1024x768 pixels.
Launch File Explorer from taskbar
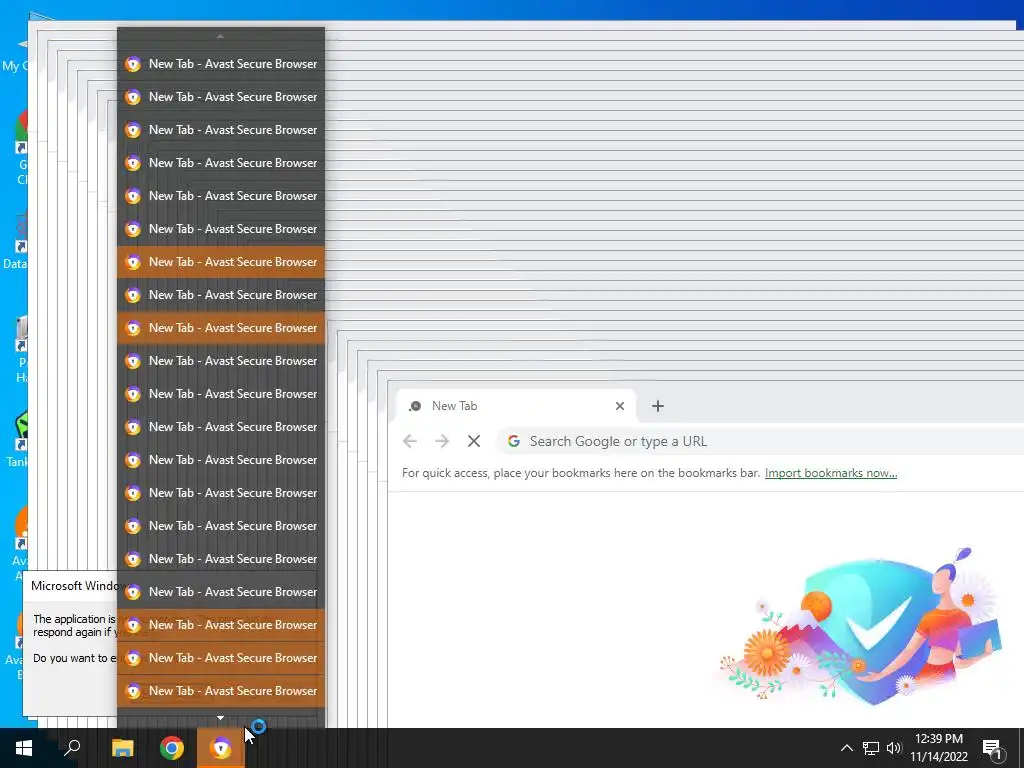click(122, 748)
